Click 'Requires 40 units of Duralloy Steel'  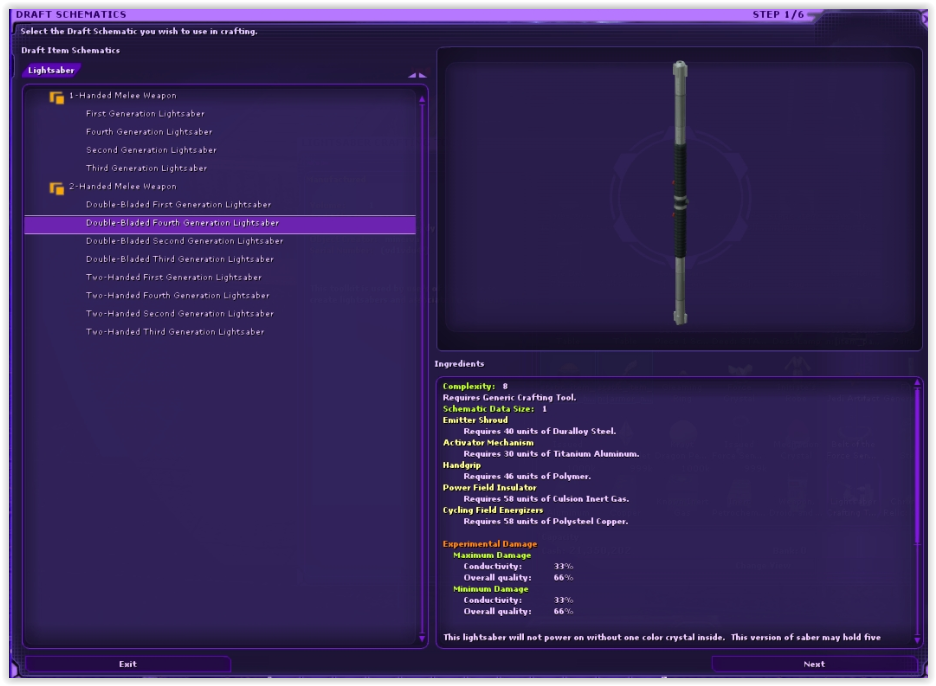click(x=540, y=432)
